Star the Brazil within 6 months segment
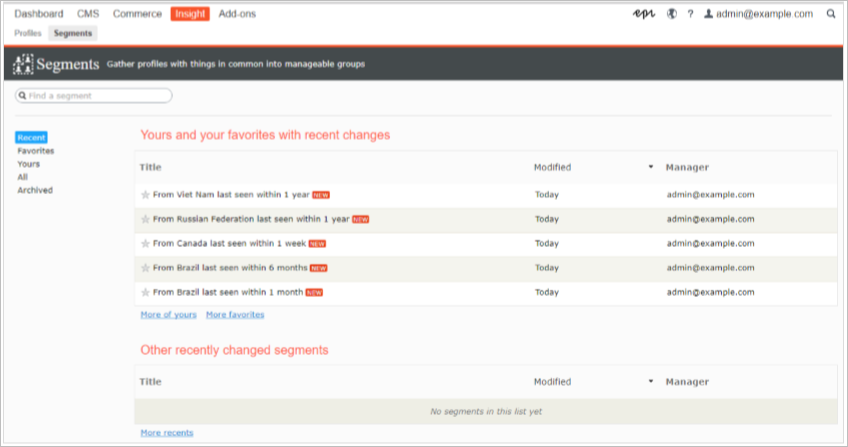This screenshot has width=848, height=447. tap(145, 268)
